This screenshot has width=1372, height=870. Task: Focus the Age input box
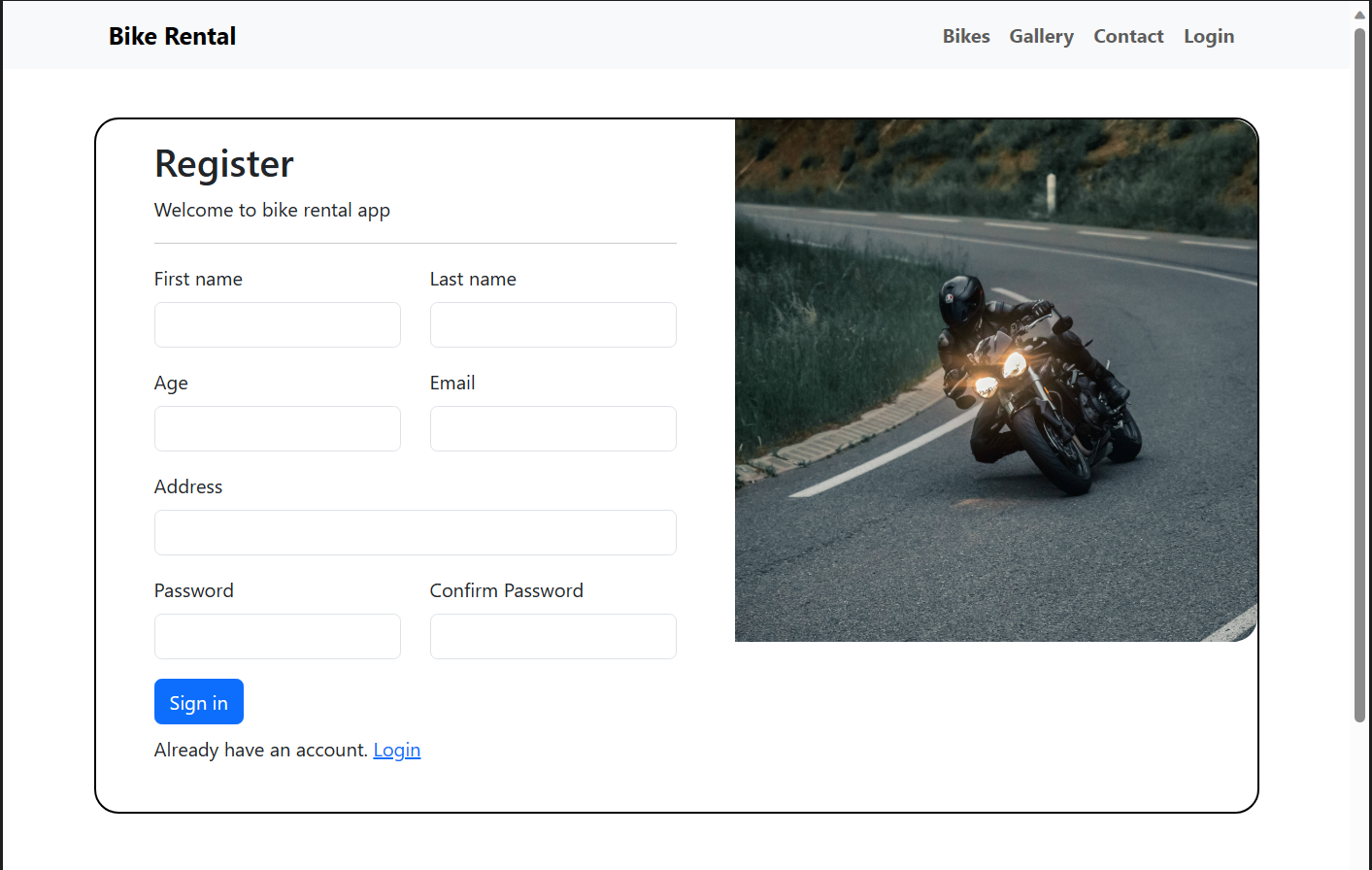pos(277,428)
